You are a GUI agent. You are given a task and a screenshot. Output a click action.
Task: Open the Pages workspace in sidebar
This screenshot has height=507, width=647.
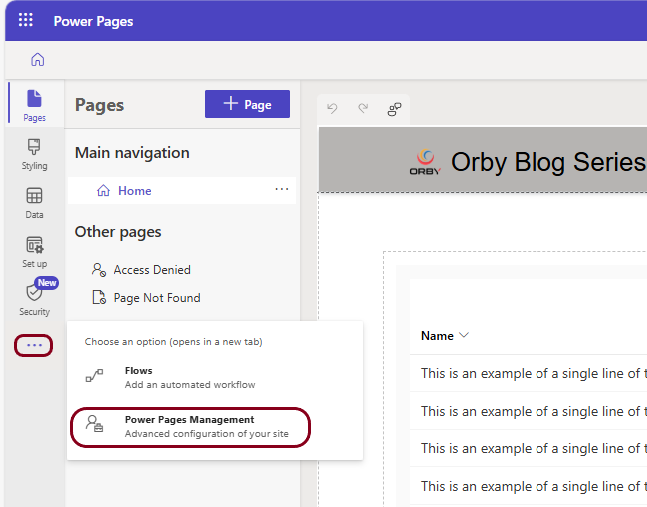point(34,106)
